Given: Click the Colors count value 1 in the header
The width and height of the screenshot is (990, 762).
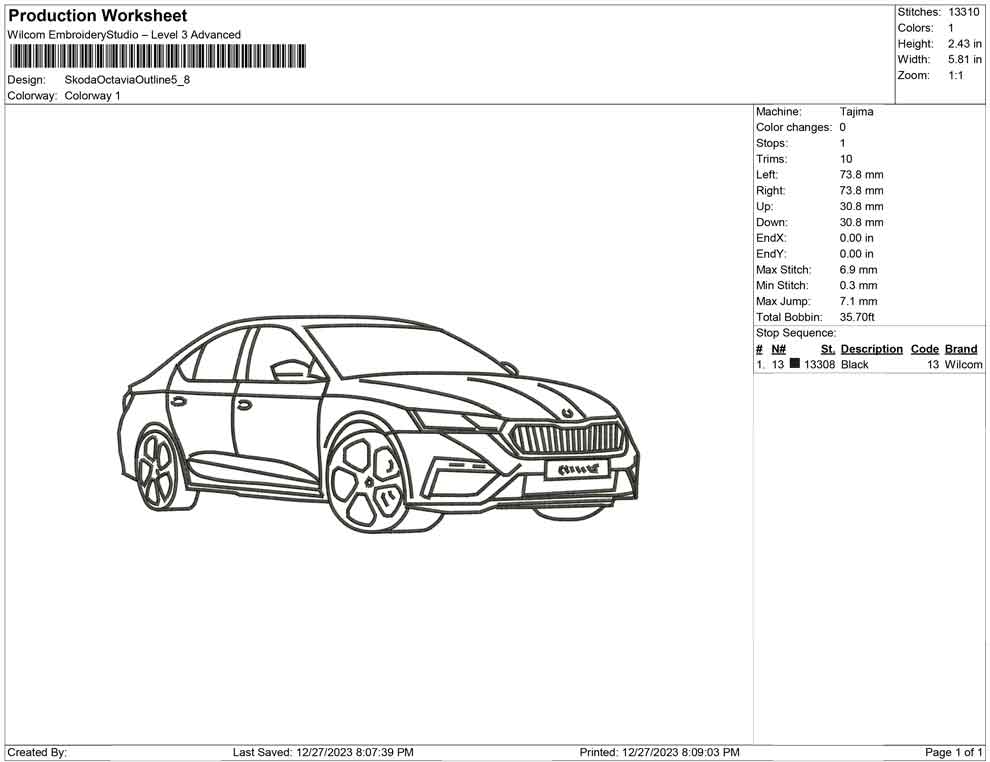Looking at the screenshot, I should [951, 28].
